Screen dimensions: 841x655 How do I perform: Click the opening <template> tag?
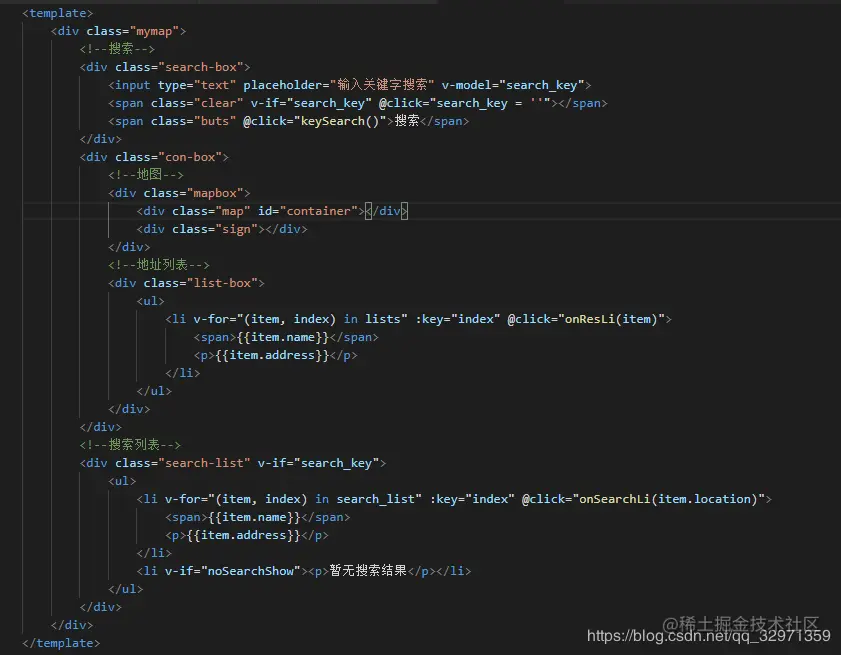tap(57, 13)
